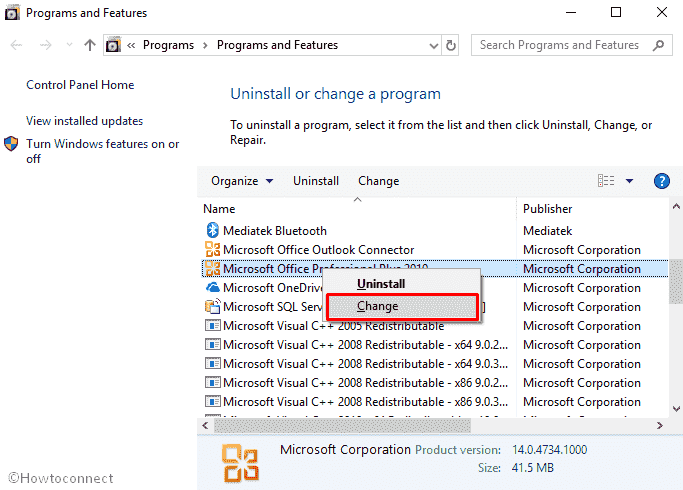Select Mediatek Bluetooth program name
The image size is (683, 490).
[275, 230]
